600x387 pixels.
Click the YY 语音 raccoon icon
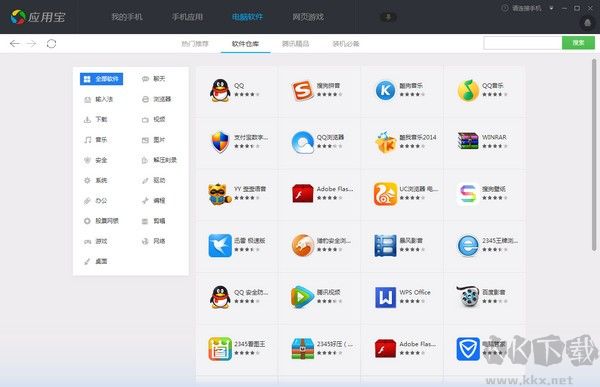coord(220,194)
